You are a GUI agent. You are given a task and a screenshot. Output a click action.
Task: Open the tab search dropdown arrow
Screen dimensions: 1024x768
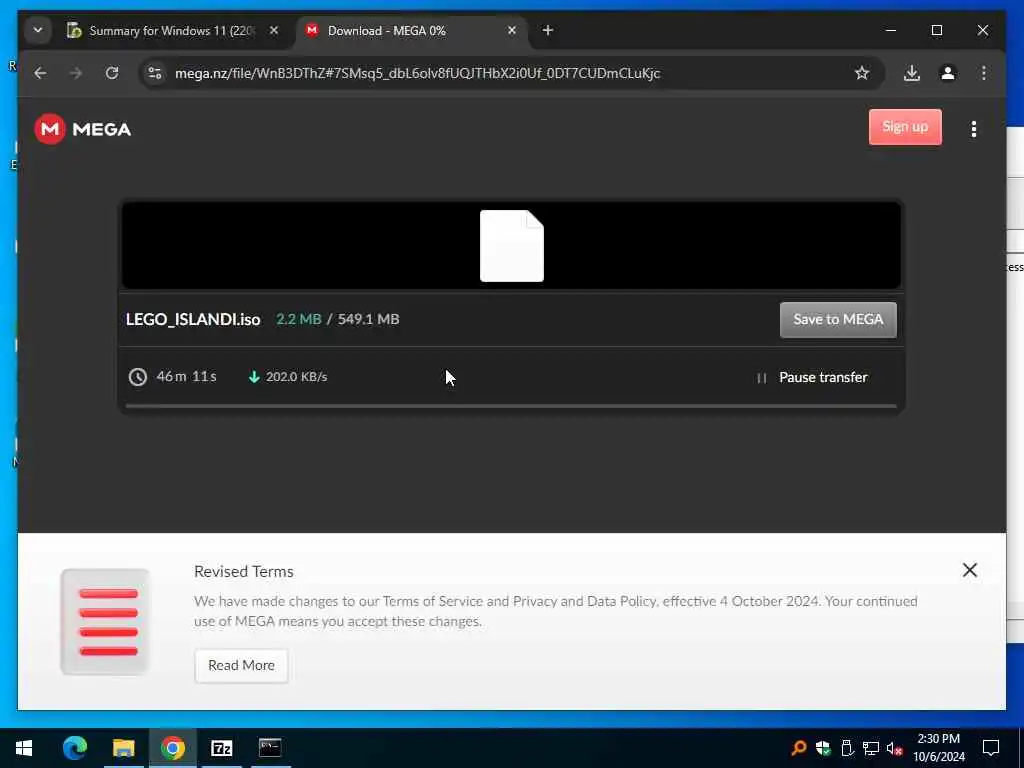pyautogui.click(x=38, y=30)
